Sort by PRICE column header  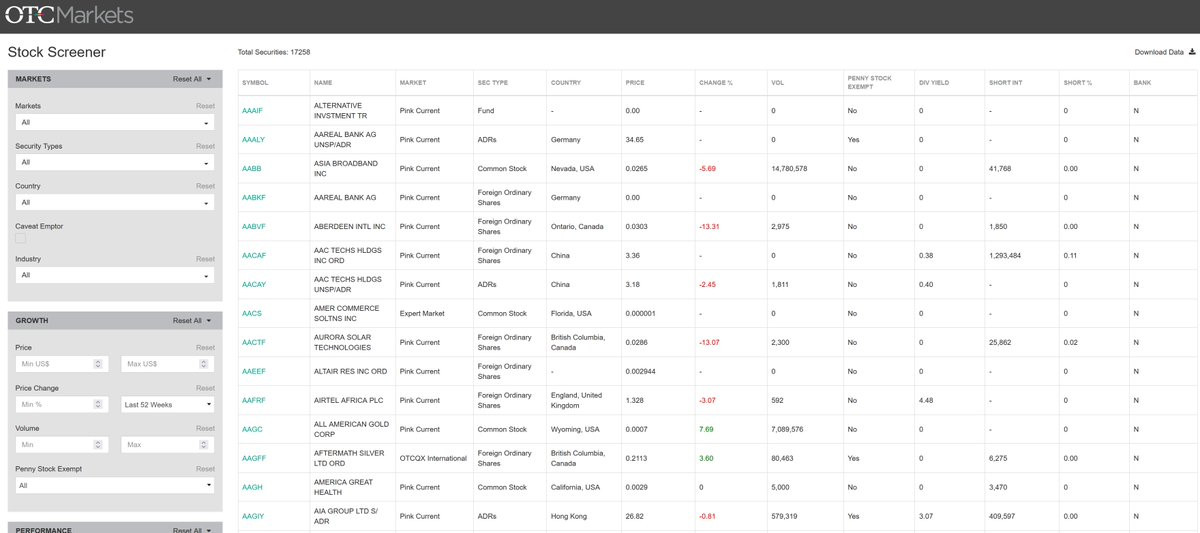(x=635, y=83)
